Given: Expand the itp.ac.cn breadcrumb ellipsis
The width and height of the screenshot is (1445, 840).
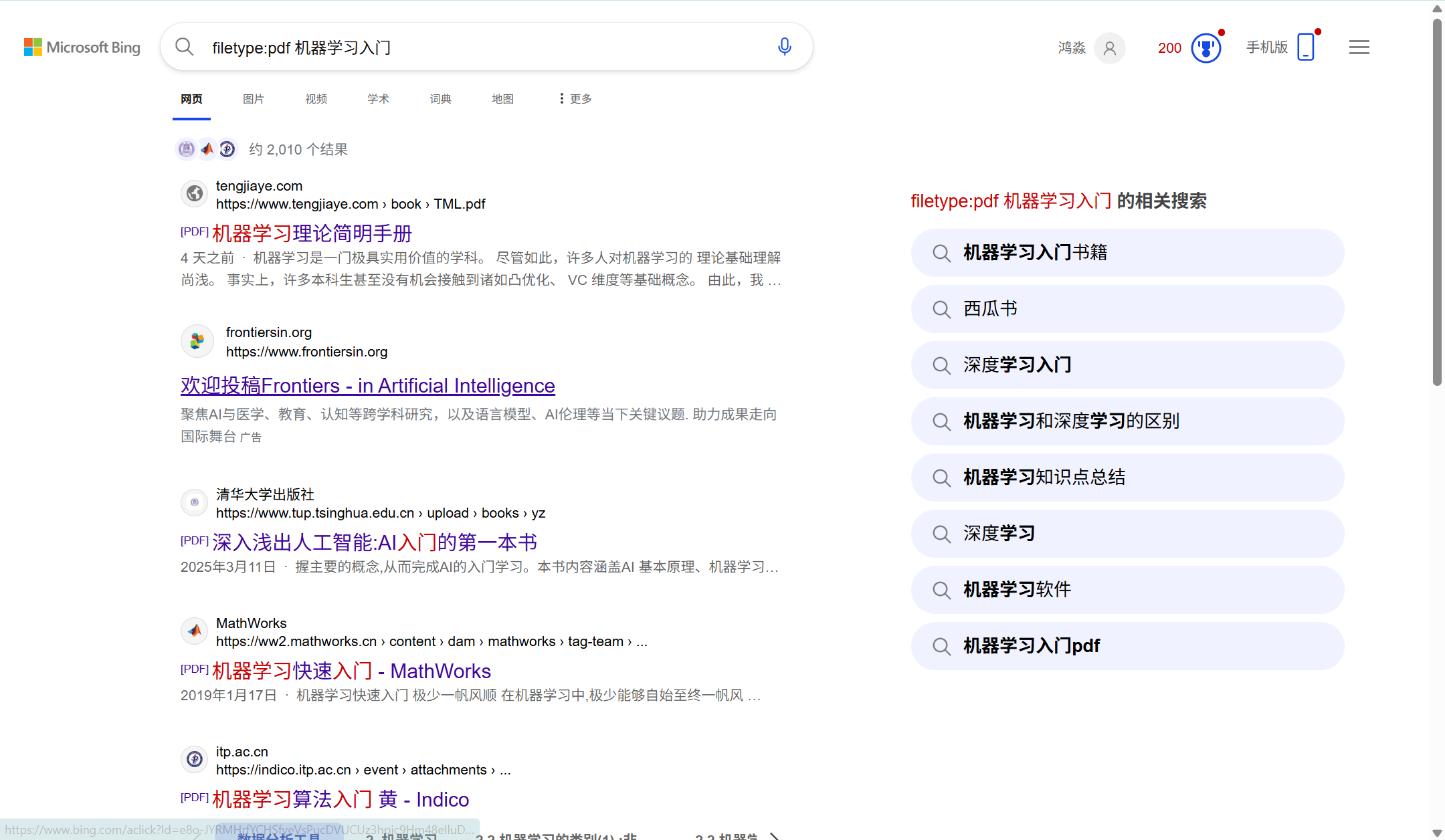Looking at the screenshot, I should point(505,770).
